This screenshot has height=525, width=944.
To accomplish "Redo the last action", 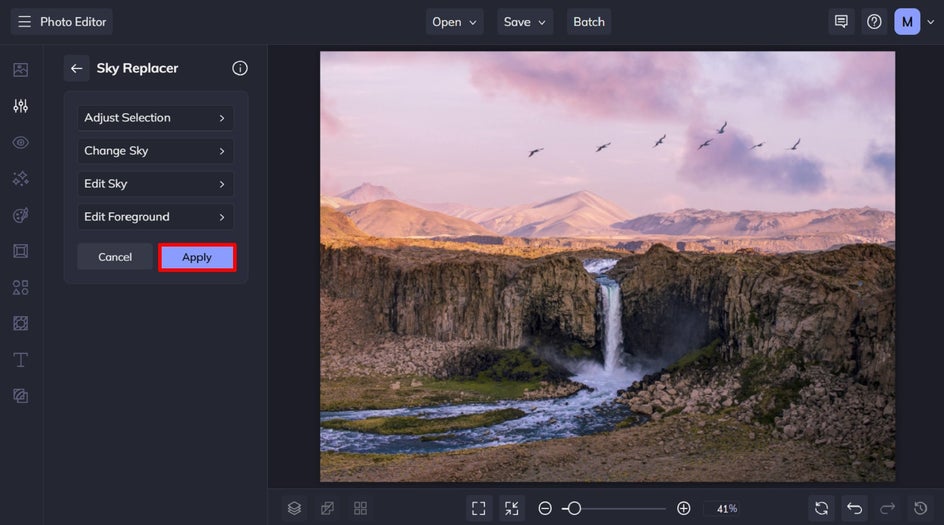I will tap(887, 508).
